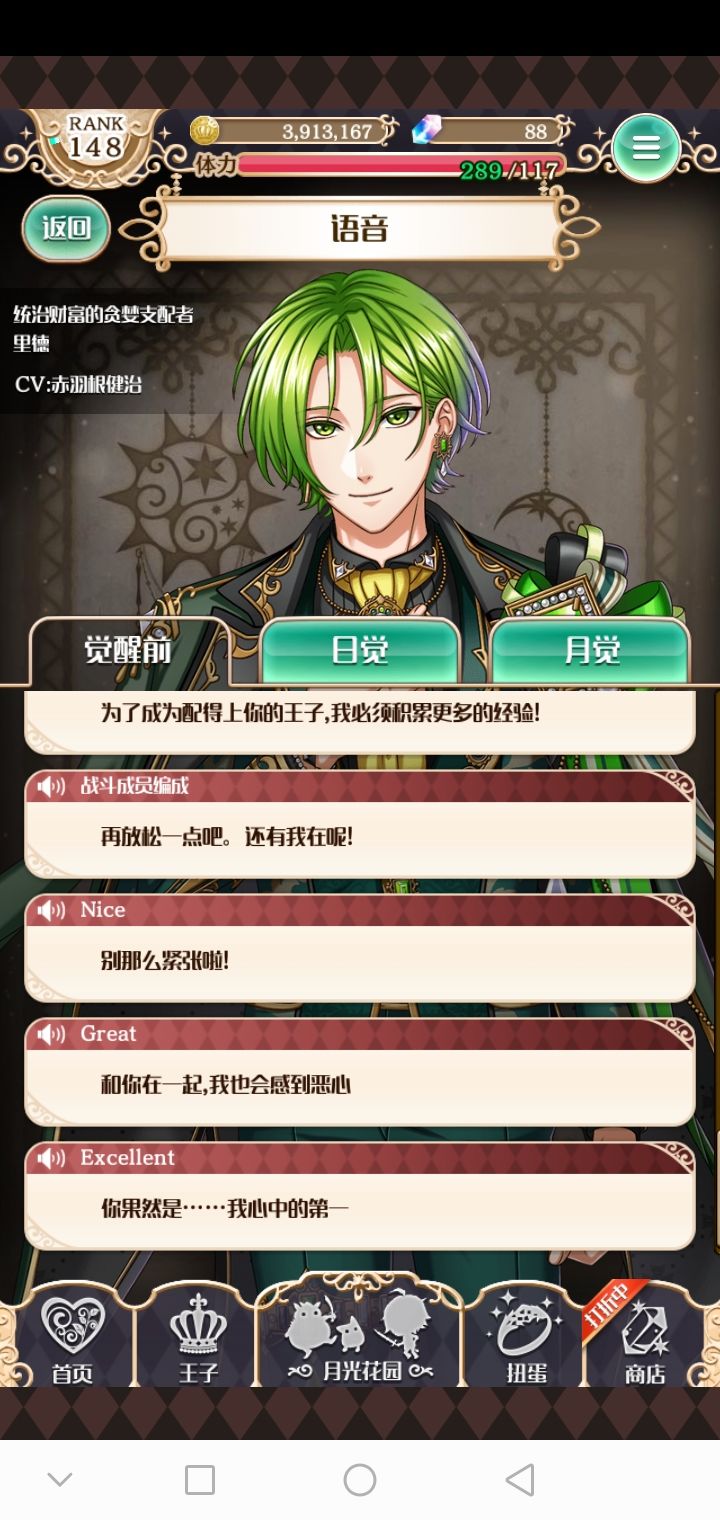The width and height of the screenshot is (720, 1520).
Task: Play the Excellent voice line speaker icon
Action: pyautogui.click(x=51, y=1158)
